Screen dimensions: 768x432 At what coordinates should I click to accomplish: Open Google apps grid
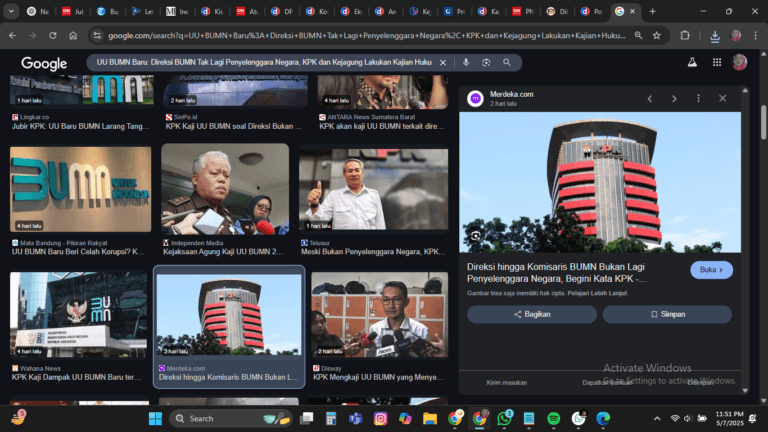pyautogui.click(x=717, y=62)
